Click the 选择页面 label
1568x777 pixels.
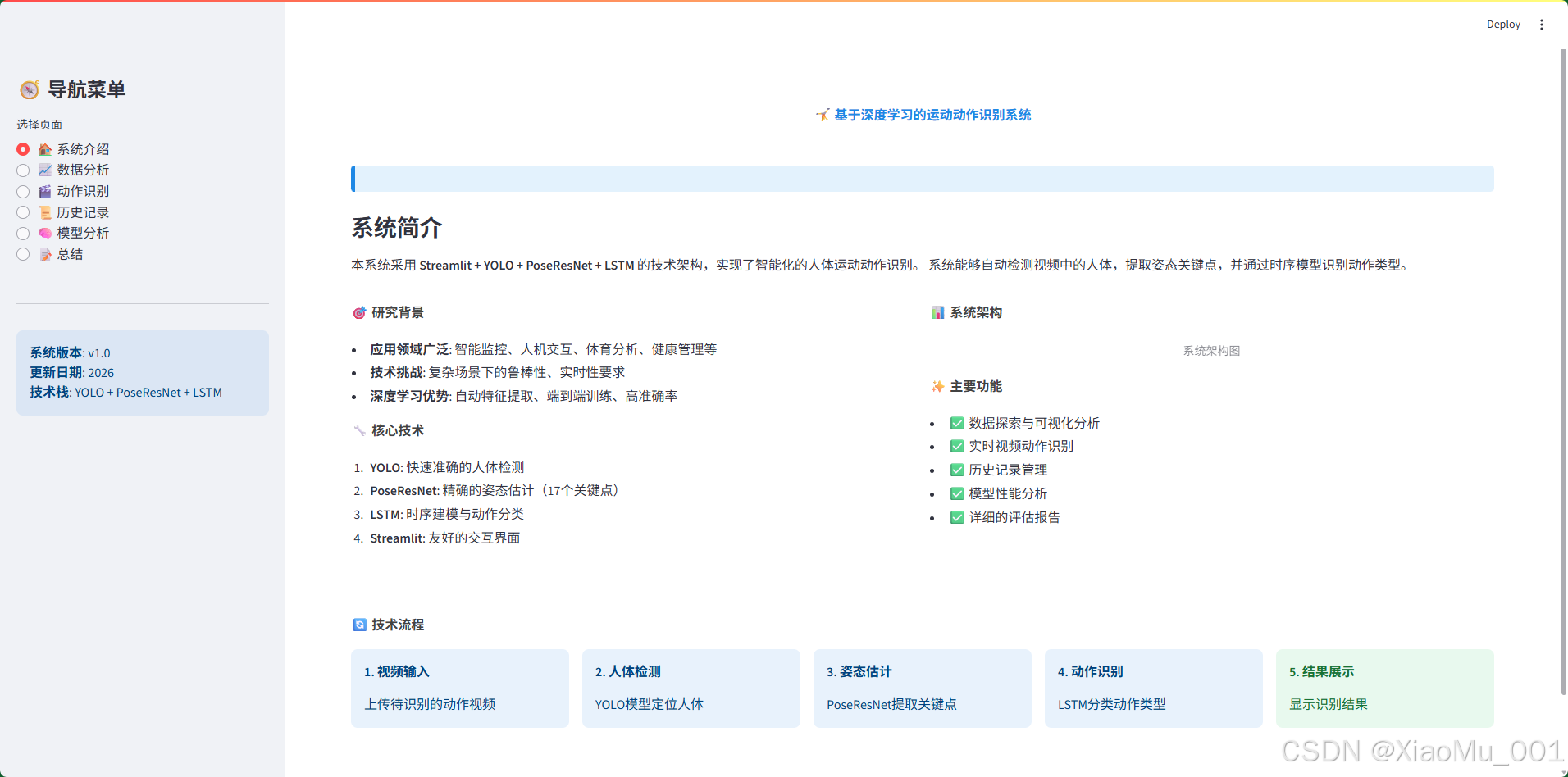(39, 125)
